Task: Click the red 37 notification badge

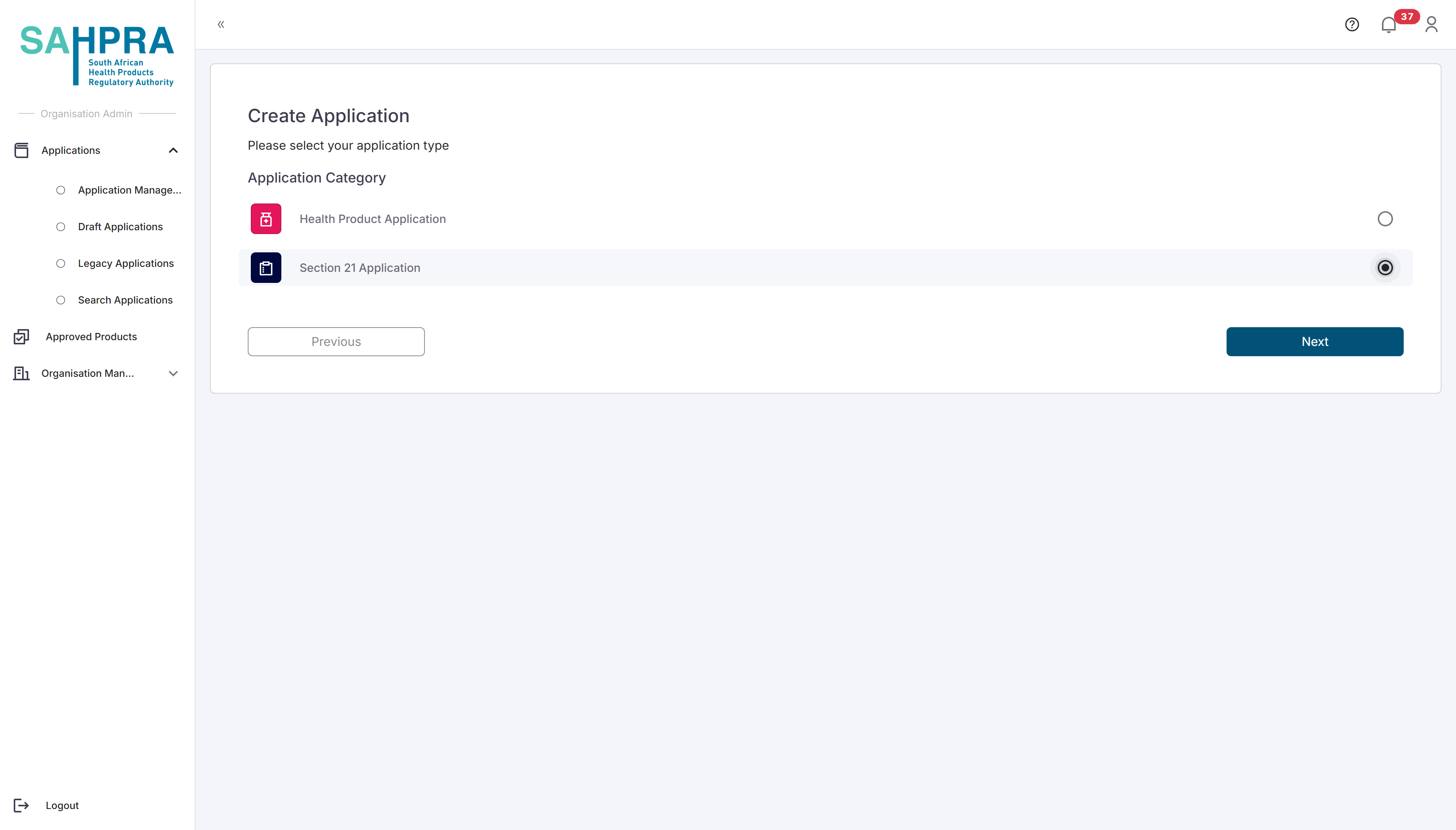Action: click(1407, 16)
